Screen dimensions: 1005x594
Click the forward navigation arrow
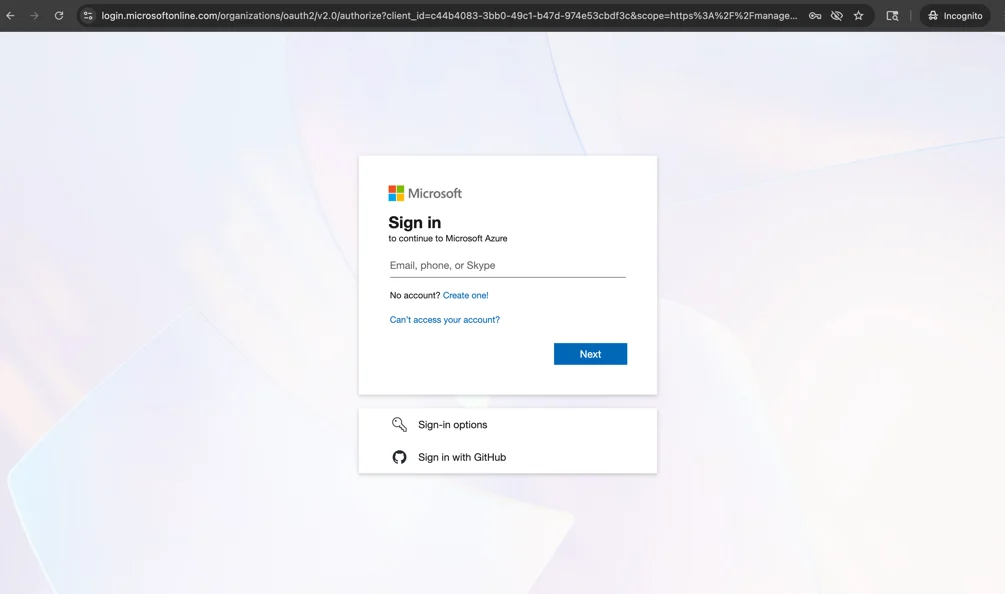pos(32,15)
